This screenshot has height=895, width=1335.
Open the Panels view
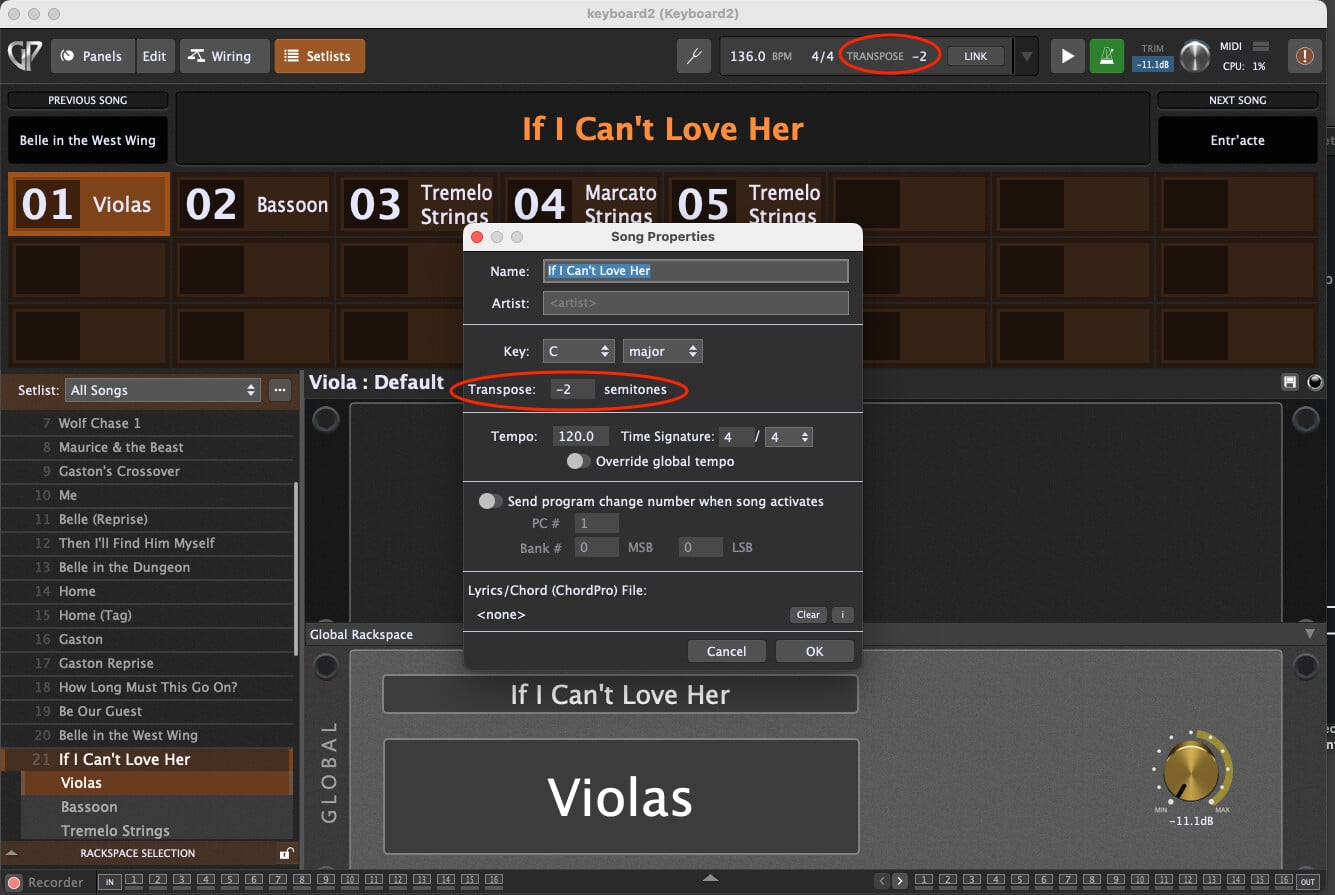click(x=91, y=56)
